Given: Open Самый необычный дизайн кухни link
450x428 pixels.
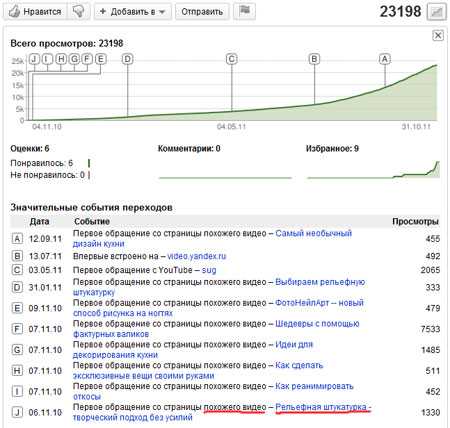Looking at the screenshot, I should (212, 238).
